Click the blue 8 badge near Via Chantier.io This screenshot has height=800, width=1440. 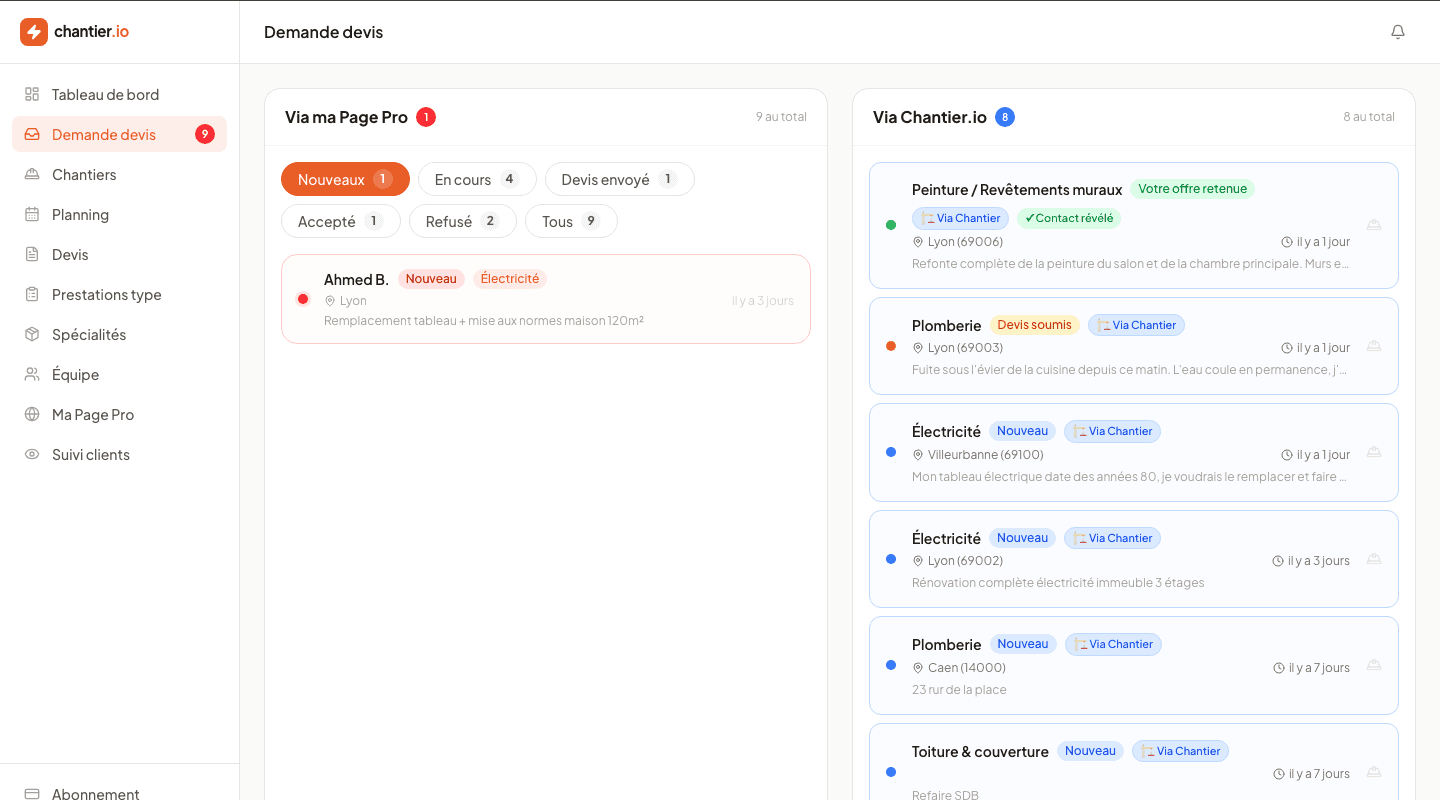pyautogui.click(x=1005, y=117)
